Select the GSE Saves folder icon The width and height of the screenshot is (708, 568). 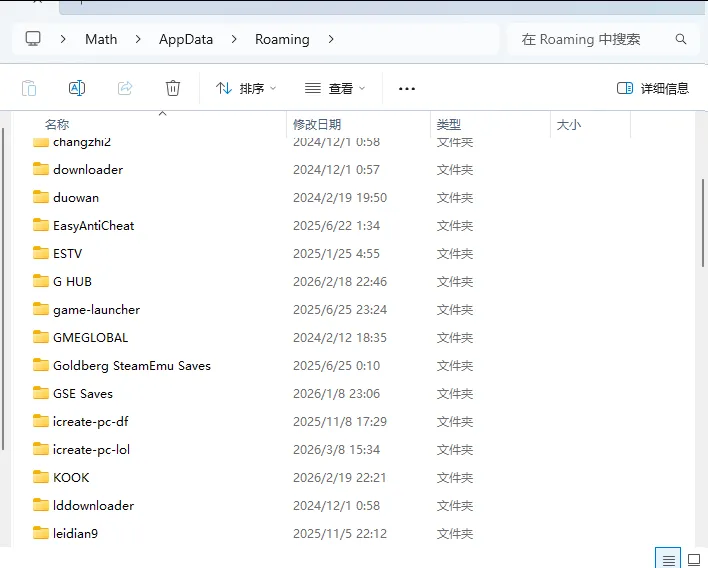tap(41, 393)
